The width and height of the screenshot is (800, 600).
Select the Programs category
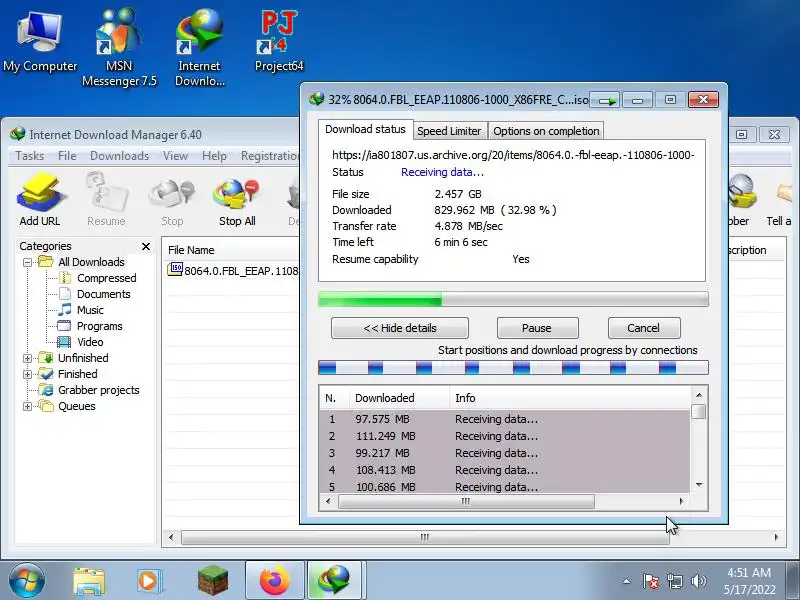[99, 326]
